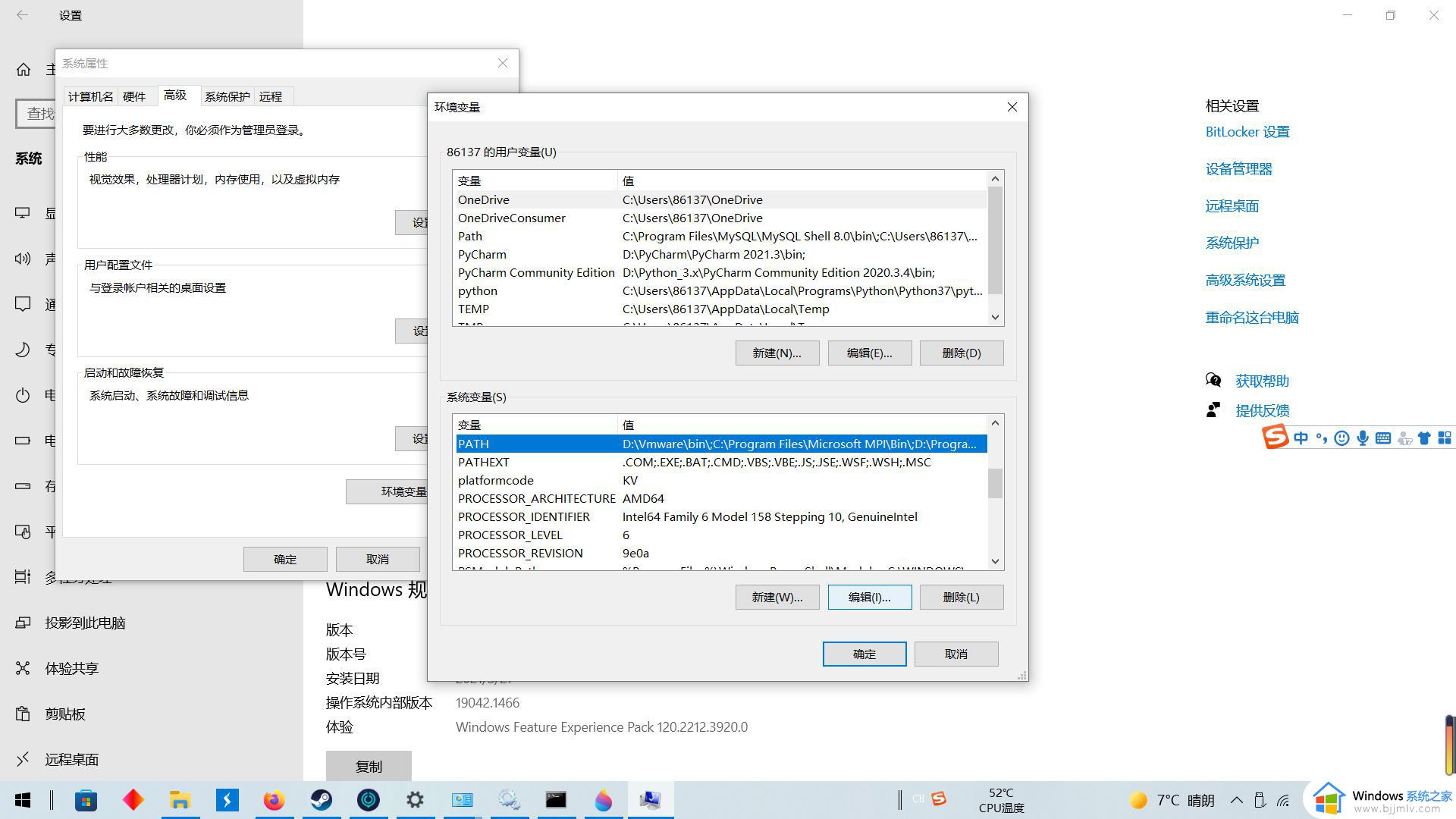Open the Settings gear taskbar icon
This screenshot has width=1456, height=819.
point(415,800)
